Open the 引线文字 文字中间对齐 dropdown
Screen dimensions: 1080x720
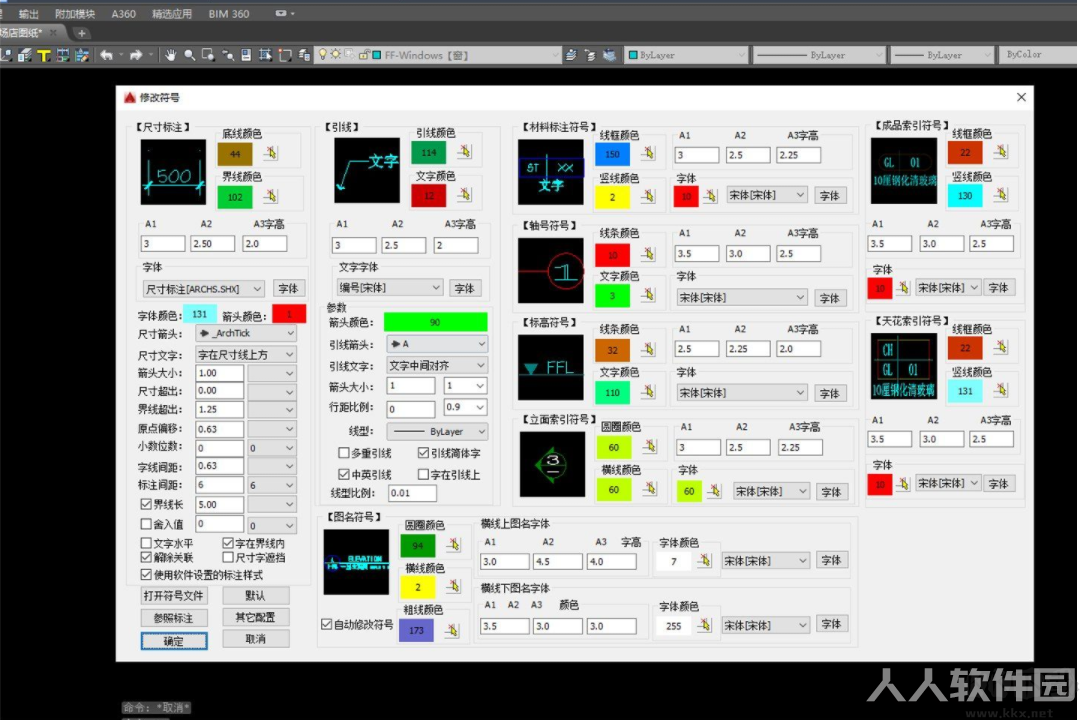coord(436,365)
